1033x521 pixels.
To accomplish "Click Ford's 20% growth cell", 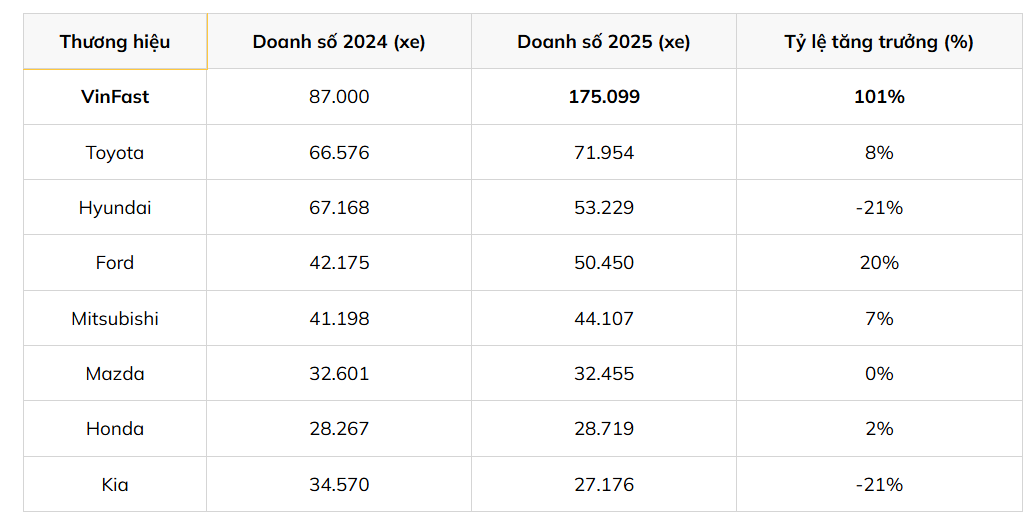I will 879,263.
